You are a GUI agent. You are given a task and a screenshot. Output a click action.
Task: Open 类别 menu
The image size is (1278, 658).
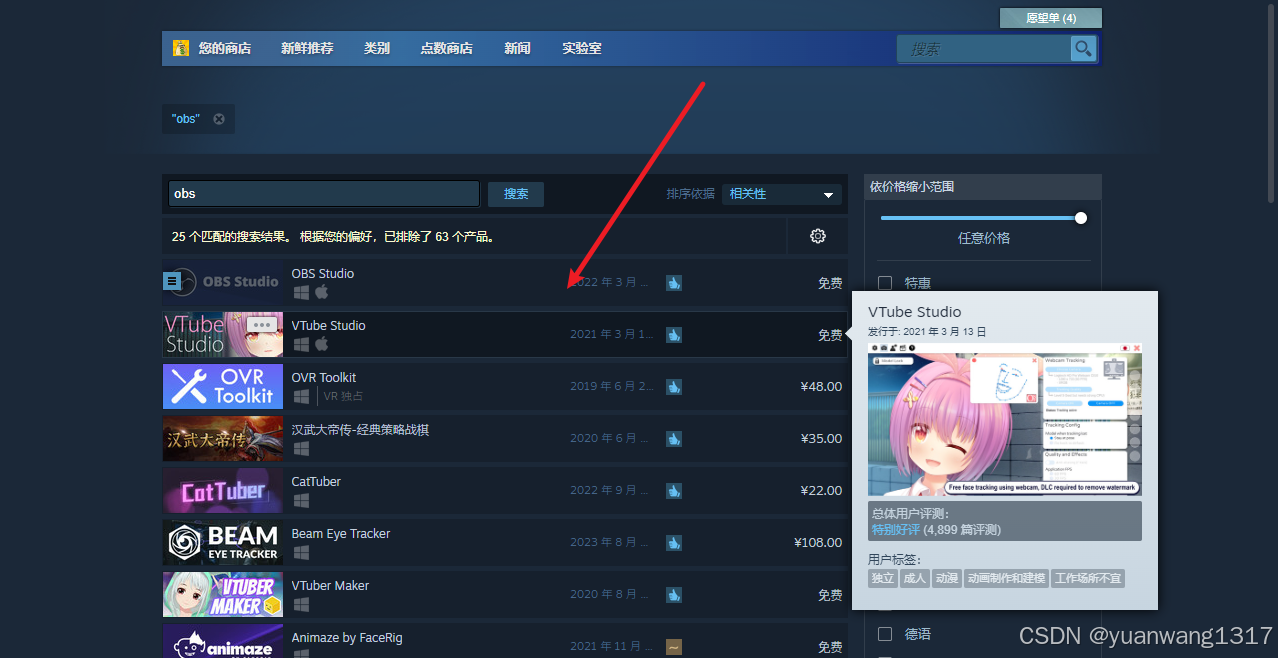(x=377, y=48)
